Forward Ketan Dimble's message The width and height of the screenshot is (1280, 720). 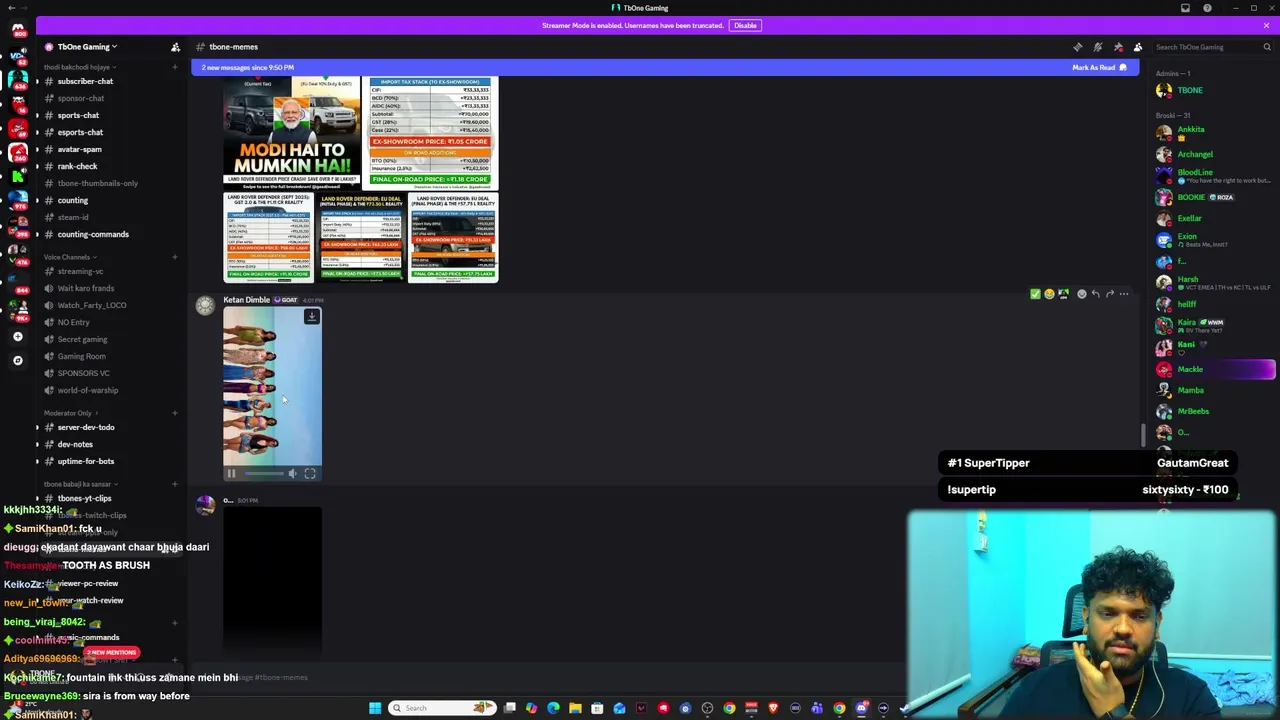coord(1110,294)
